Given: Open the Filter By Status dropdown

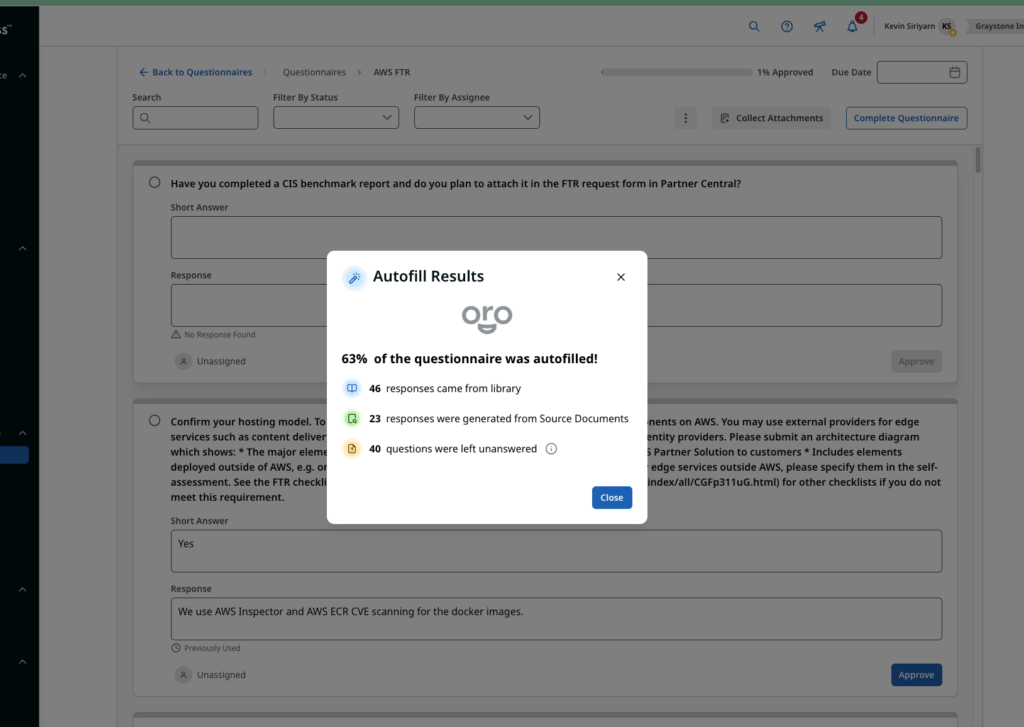Looking at the screenshot, I should (x=336, y=118).
